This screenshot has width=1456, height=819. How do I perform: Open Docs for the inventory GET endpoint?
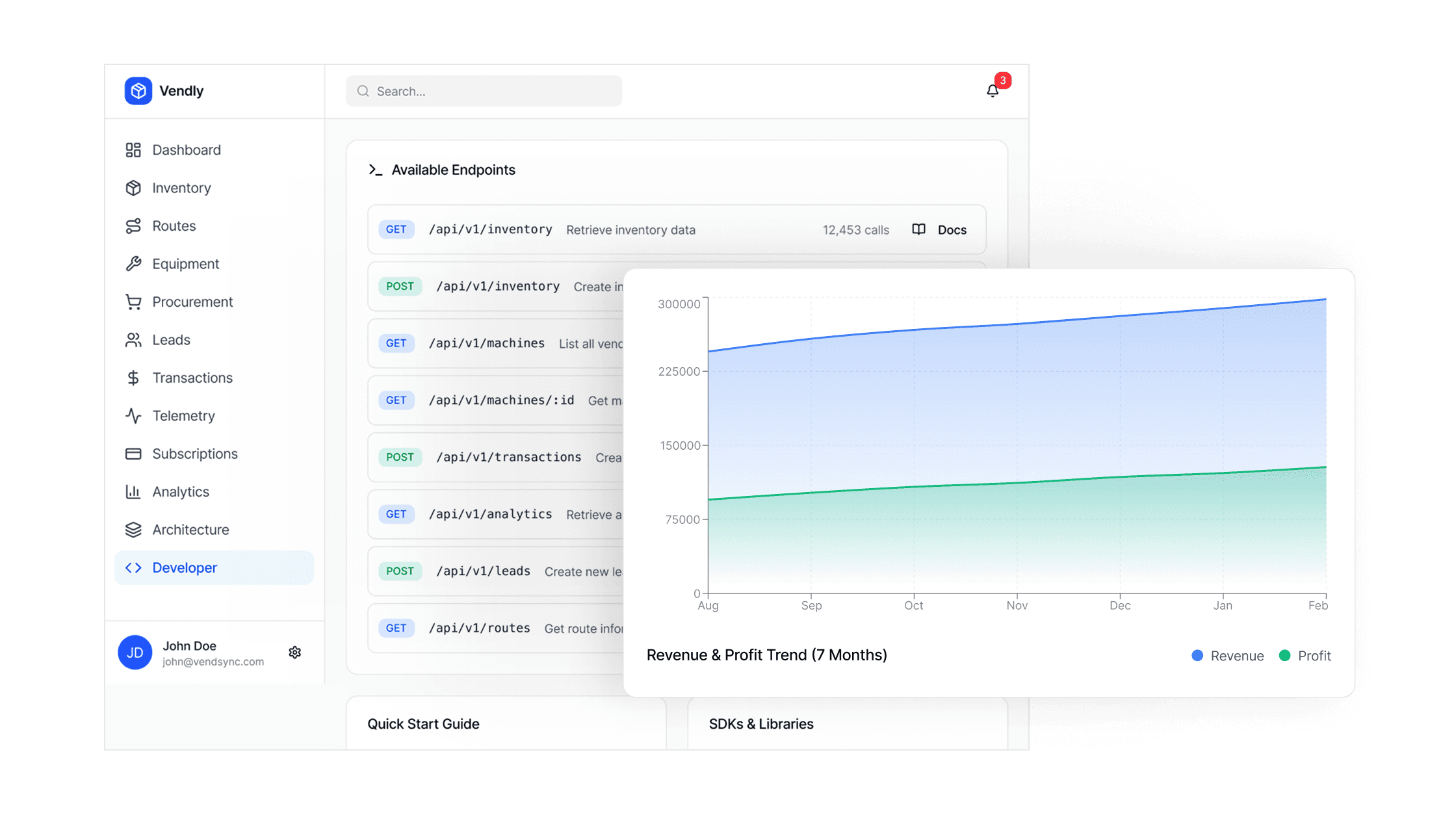click(x=939, y=229)
